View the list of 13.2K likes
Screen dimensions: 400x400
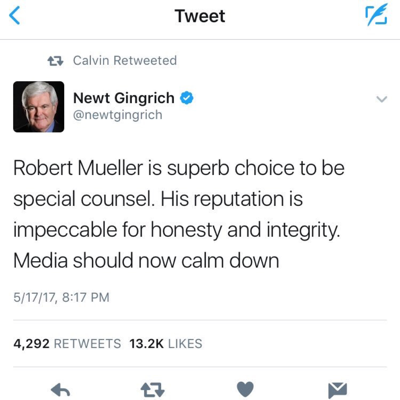(166, 344)
